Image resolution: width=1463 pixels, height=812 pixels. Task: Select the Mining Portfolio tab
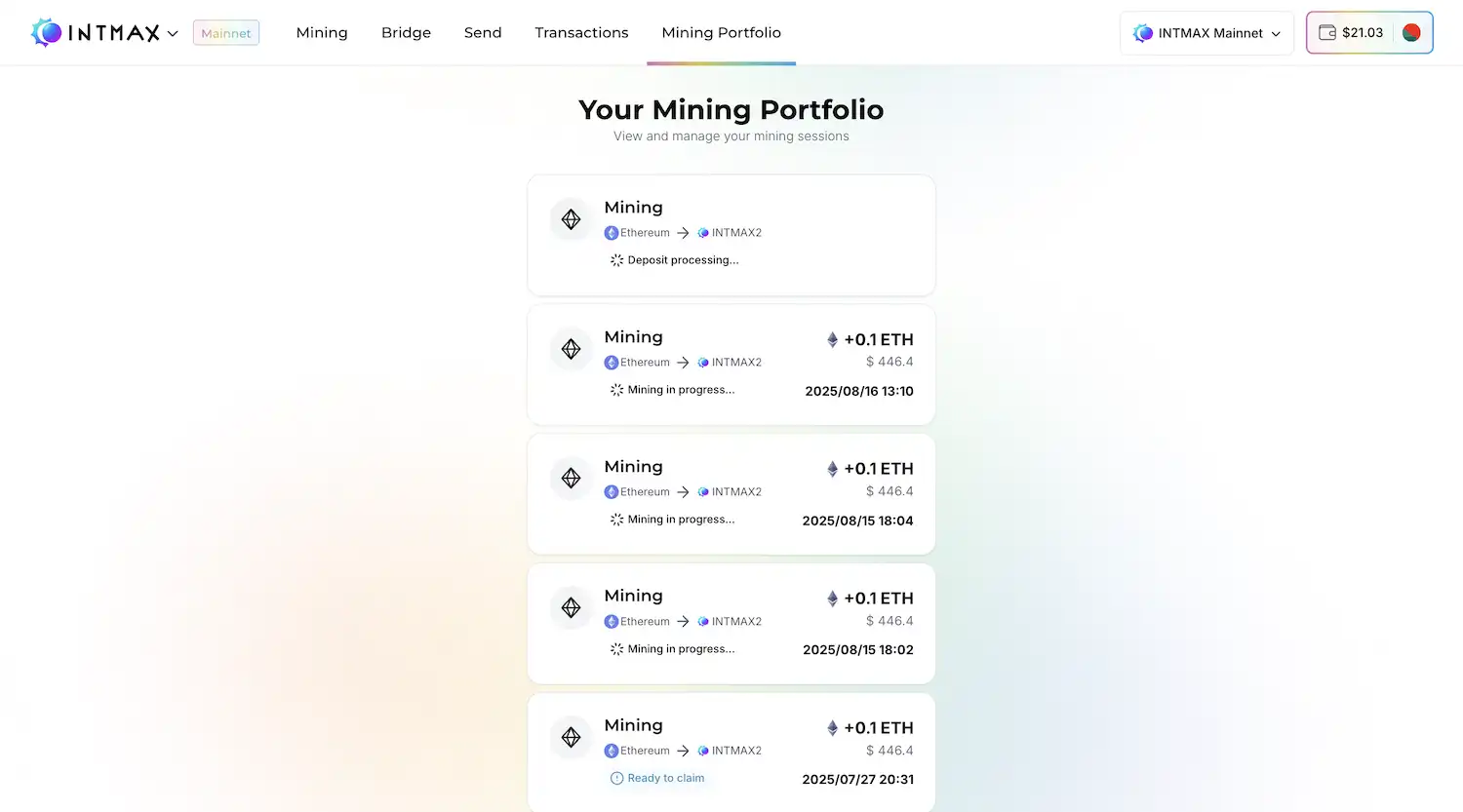pyautogui.click(x=721, y=32)
